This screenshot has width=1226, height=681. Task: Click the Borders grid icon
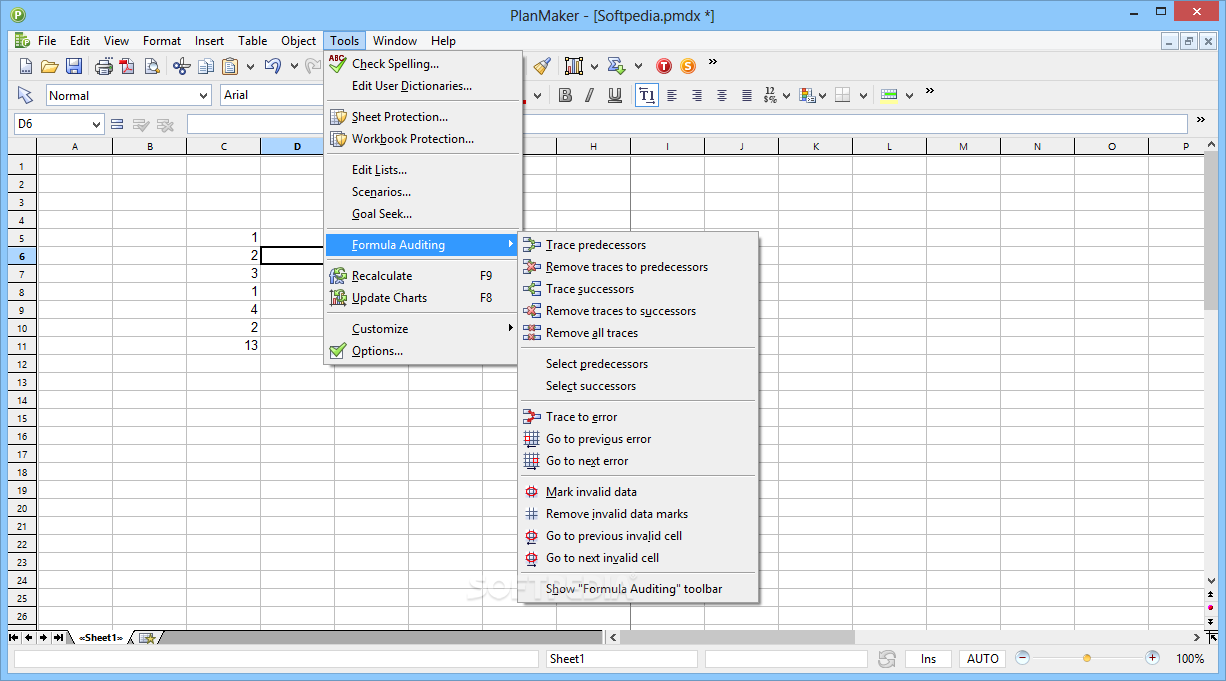842,95
